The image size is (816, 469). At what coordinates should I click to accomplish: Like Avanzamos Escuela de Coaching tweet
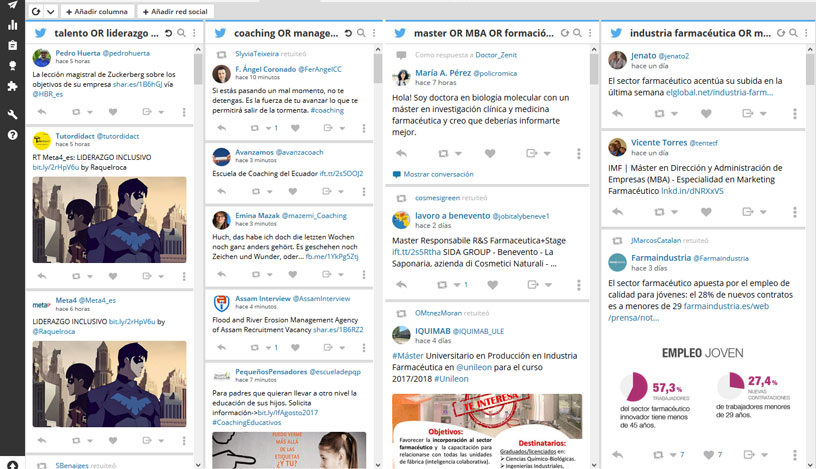coord(292,192)
